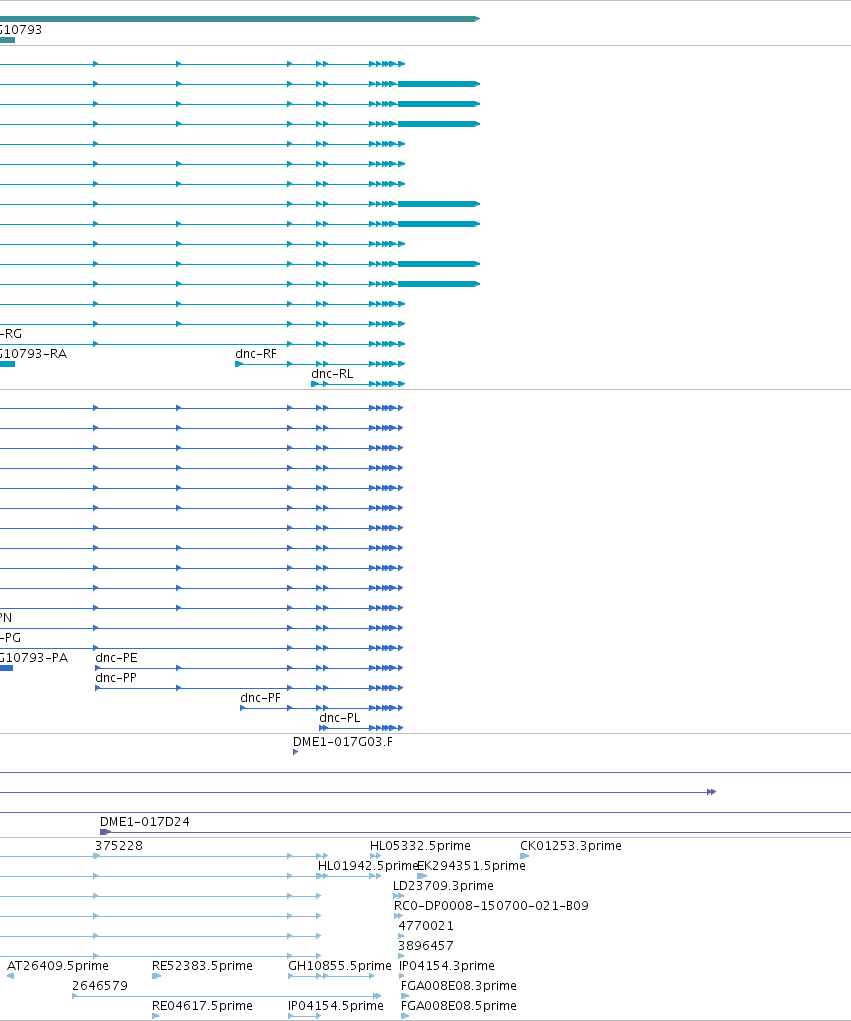Click the teal gene span bar at top
This screenshot has width=851, height=1021.
(240, 19)
